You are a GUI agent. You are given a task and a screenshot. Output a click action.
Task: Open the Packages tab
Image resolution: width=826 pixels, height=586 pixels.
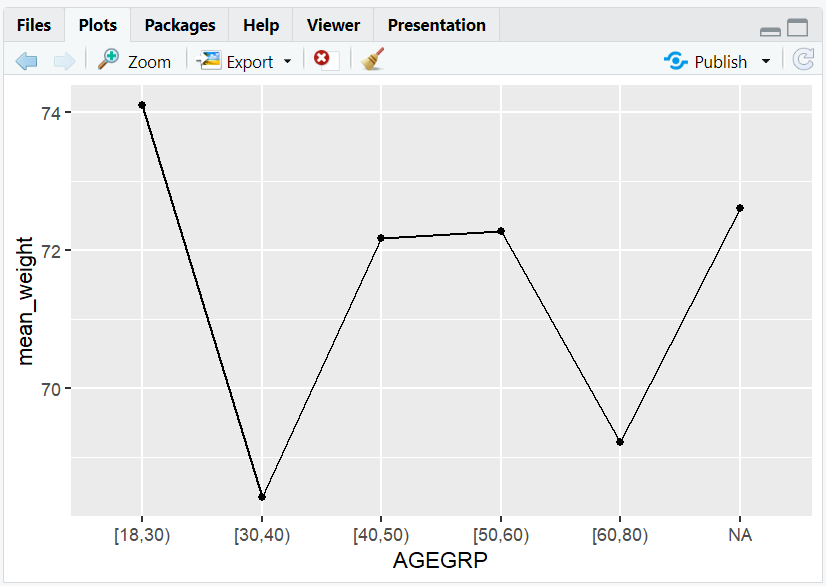[x=180, y=25]
